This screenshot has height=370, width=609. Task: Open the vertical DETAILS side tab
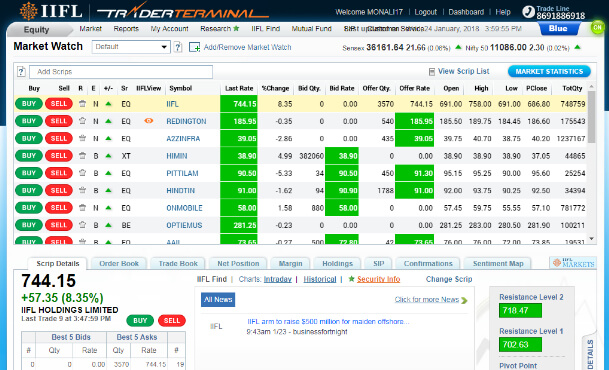coord(590,353)
